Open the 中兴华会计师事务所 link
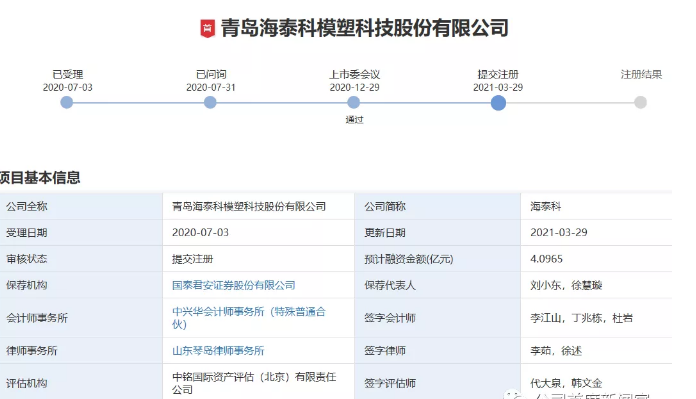This screenshot has width=696, height=399. tap(249, 318)
